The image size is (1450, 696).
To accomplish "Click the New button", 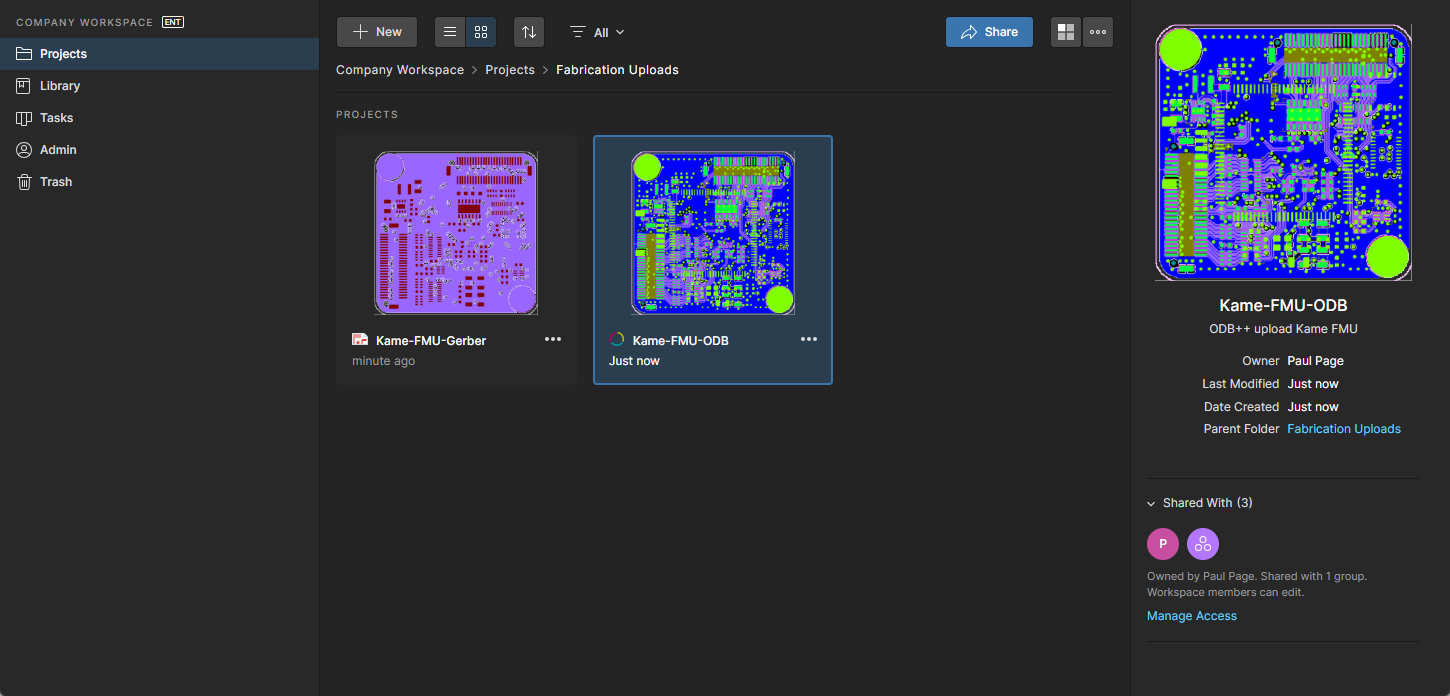I will [377, 32].
